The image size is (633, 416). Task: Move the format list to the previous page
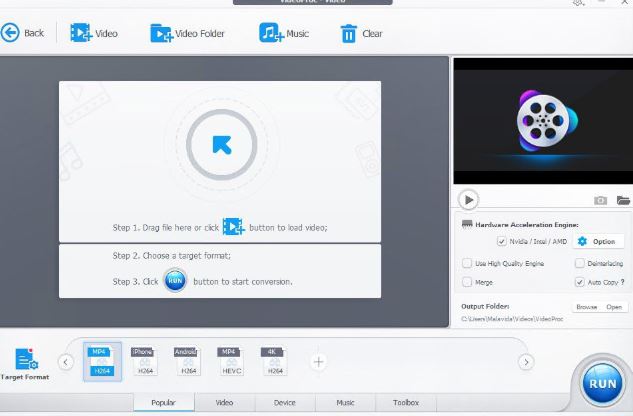(x=65, y=362)
